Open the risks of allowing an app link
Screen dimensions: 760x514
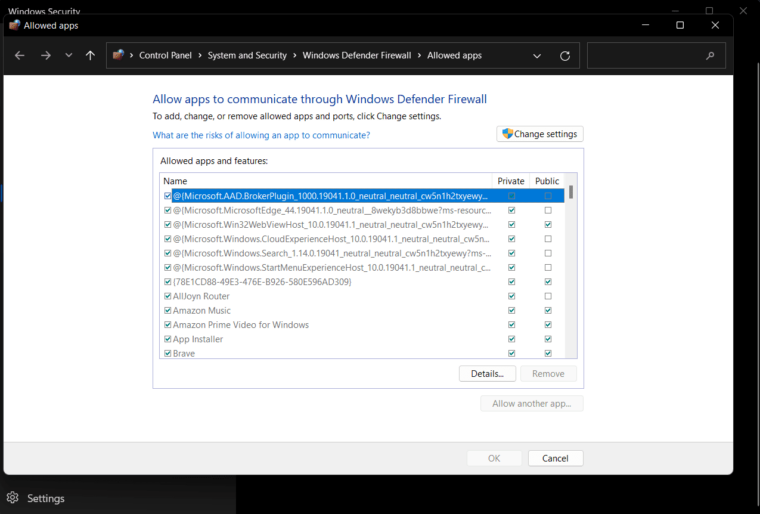click(261, 135)
